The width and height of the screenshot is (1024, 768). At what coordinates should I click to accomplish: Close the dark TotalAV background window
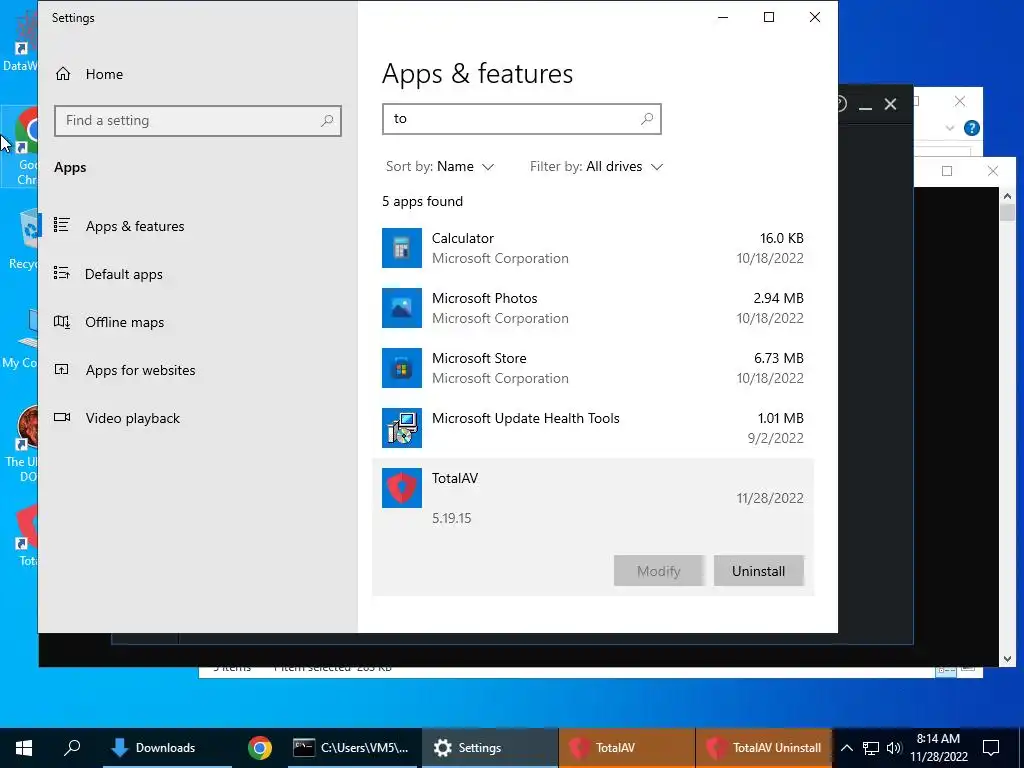point(890,104)
